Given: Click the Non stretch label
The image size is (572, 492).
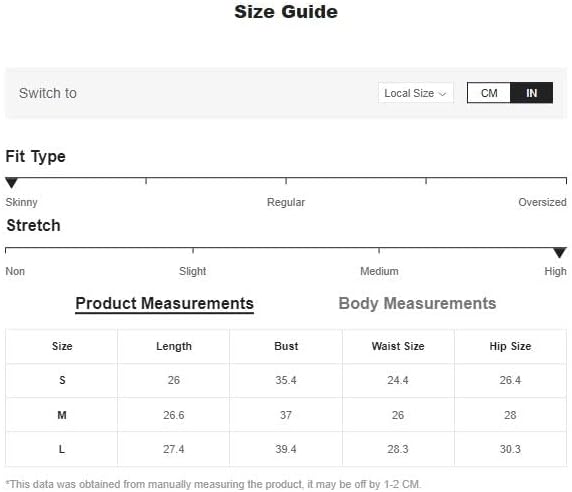Looking at the screenshot, I should coord(15,271).
